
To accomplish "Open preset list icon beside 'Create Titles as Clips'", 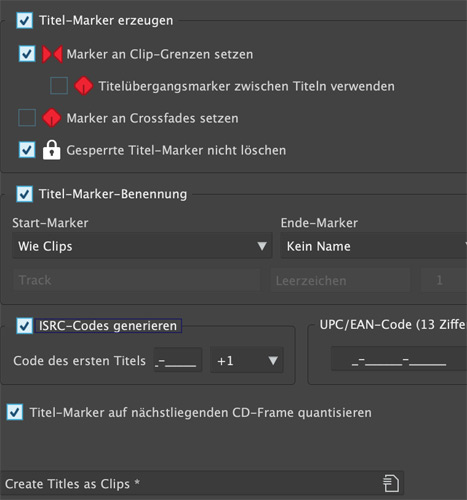I will (391, 483).
